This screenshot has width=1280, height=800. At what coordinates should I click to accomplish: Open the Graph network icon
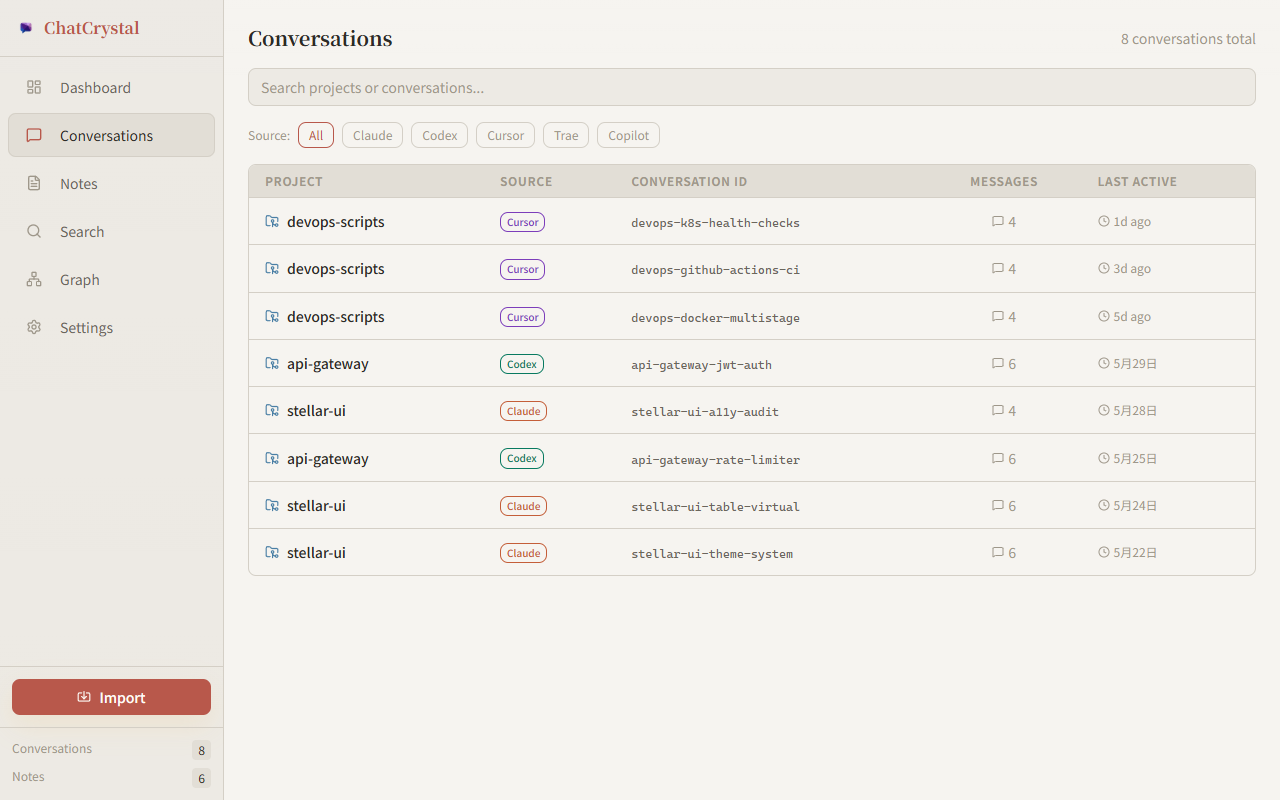point(34,279)
